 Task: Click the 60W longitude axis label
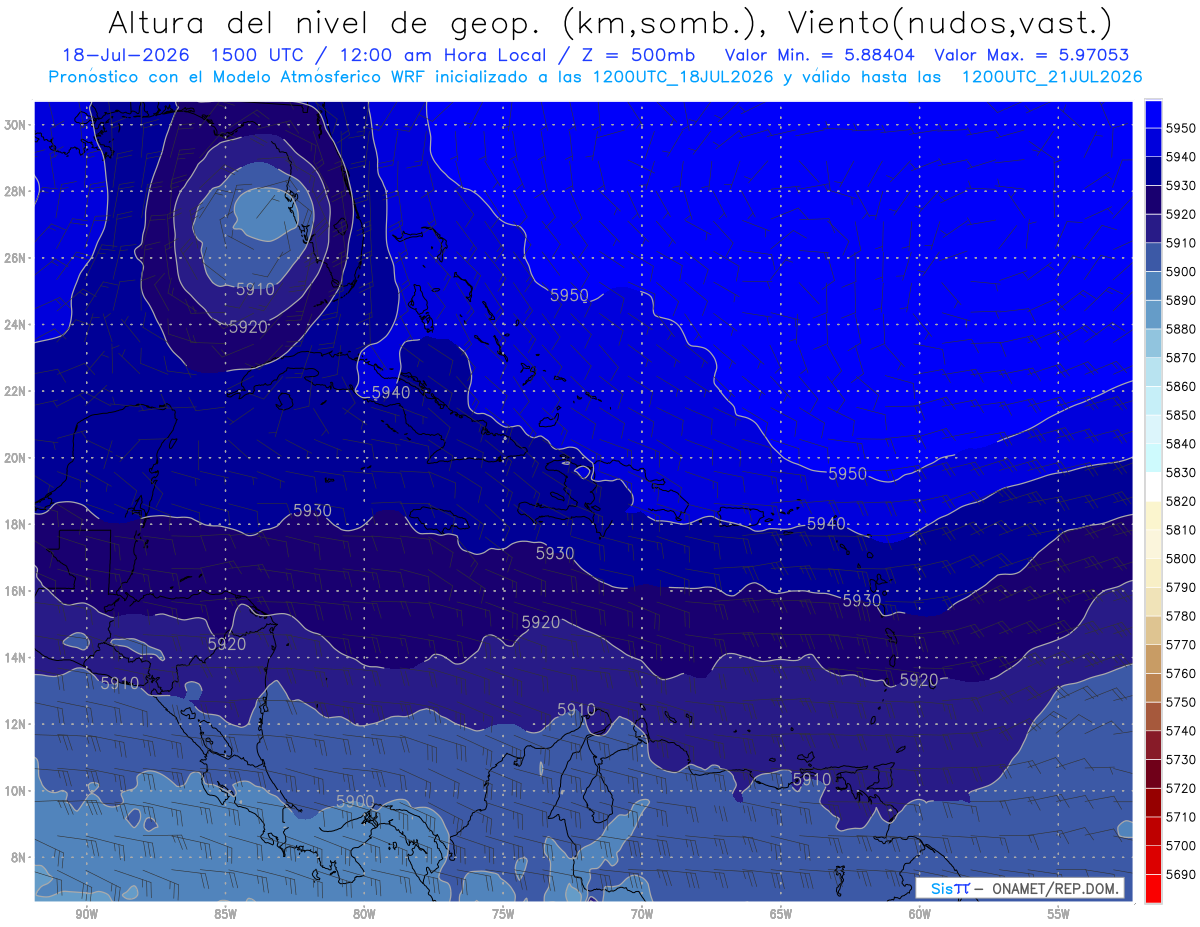tap(920, 914)
